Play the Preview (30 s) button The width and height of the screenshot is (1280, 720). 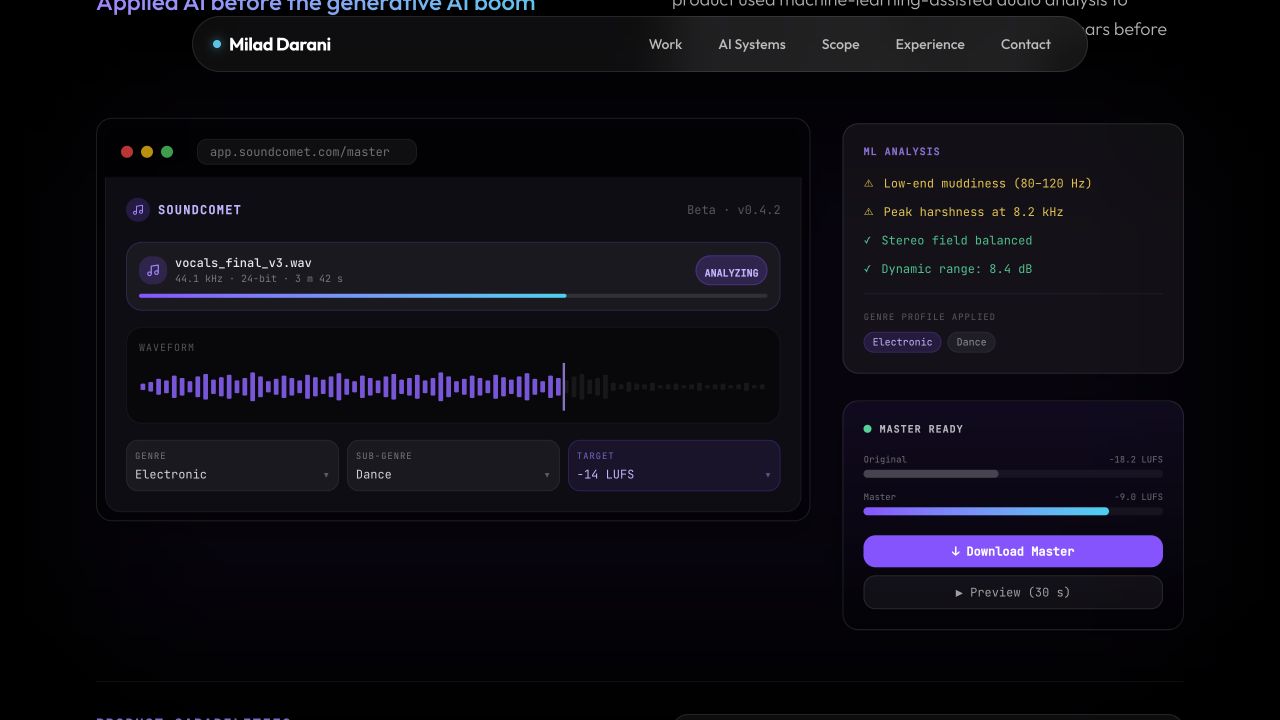[x=1013, y=592]
